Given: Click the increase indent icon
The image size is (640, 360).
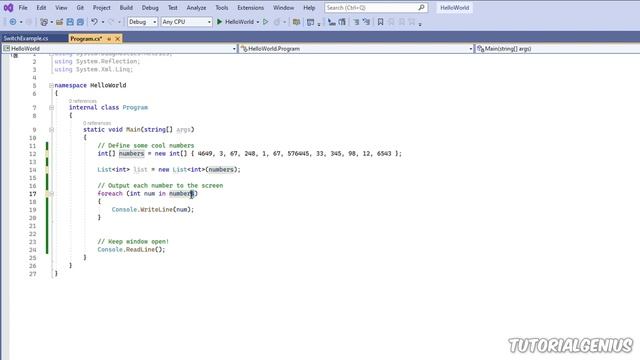Looking at the screenshot, I should coord(342,22).
